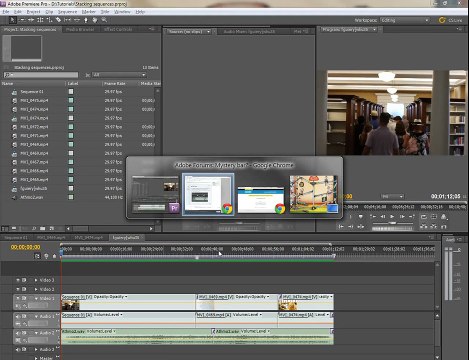Play the Program monitor
This screenshot has width=469, height=360.
coord(392,217)
